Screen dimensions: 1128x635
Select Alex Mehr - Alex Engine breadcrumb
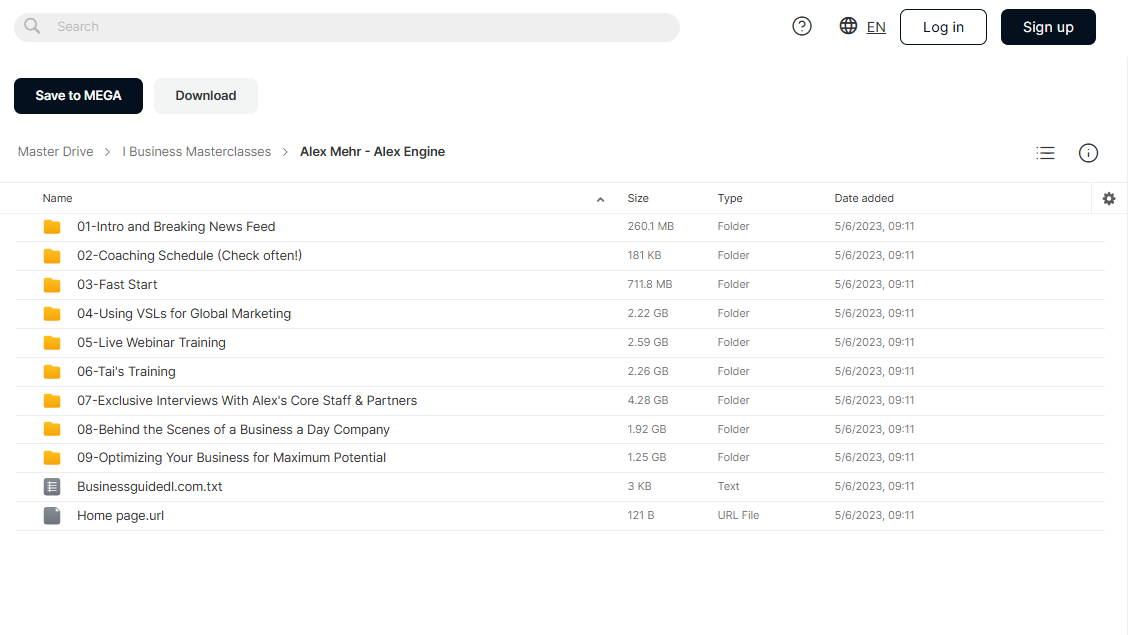pos(373,152)
